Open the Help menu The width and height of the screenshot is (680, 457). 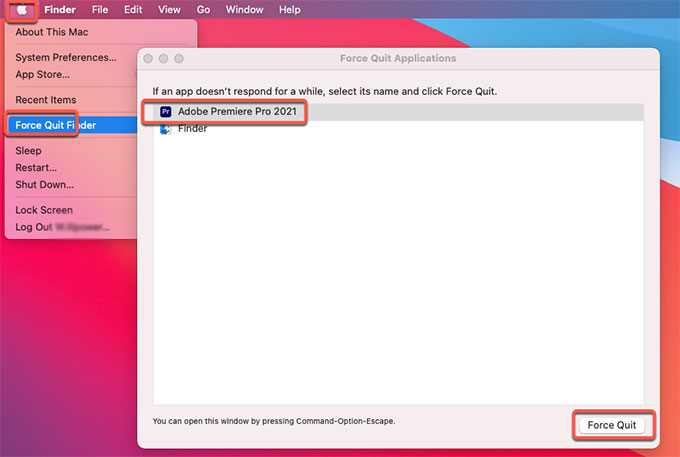point(289,10)
